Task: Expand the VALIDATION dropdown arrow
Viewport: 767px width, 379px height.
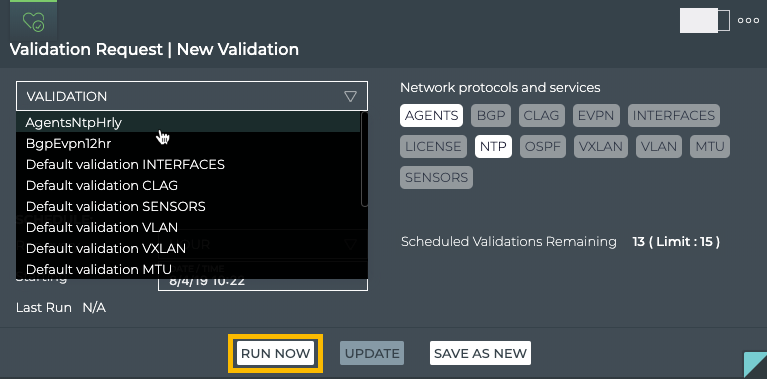Action: 350,96
